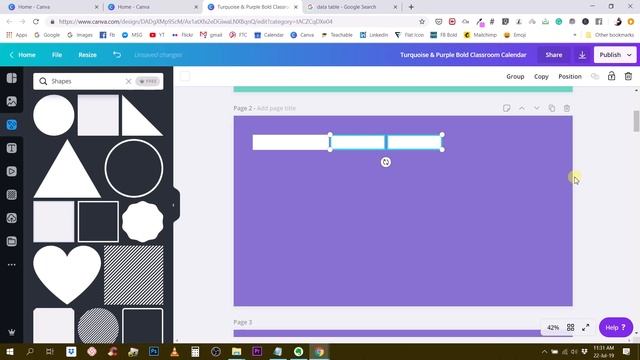Show hidden system tray icons

tap(544, 351)
